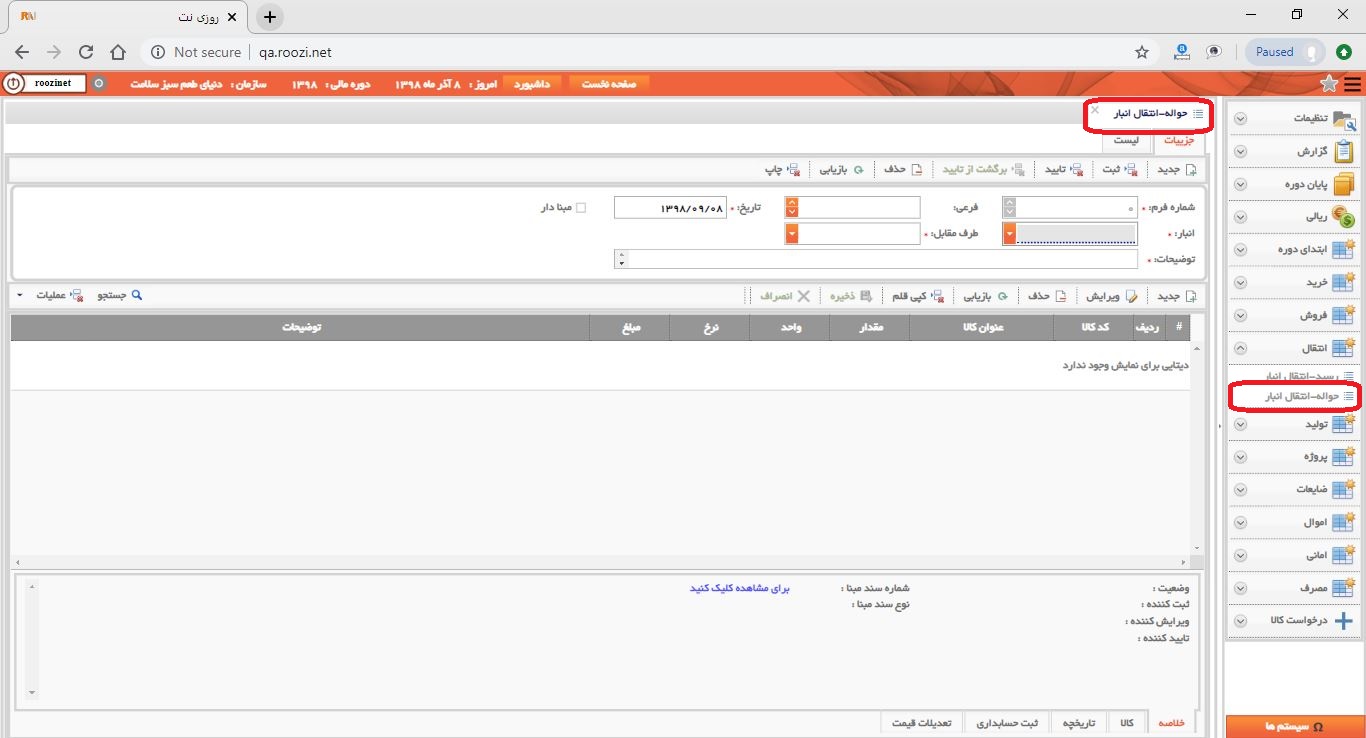Screen dimensions: 1366x738
Task: Expand the گزارش sidebar section chevron
Action: pos(1240,152)
